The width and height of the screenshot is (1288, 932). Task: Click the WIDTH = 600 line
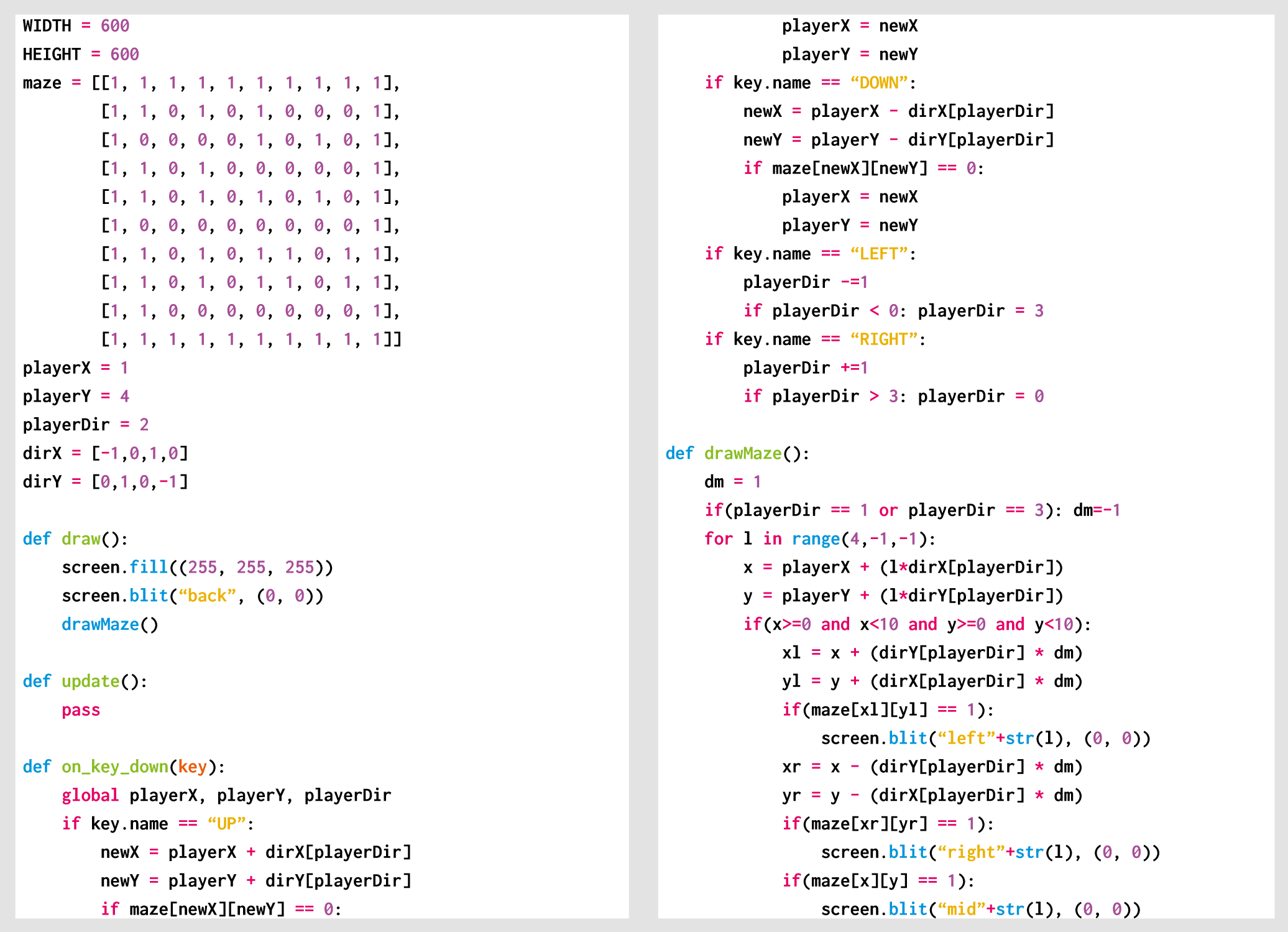76,26
